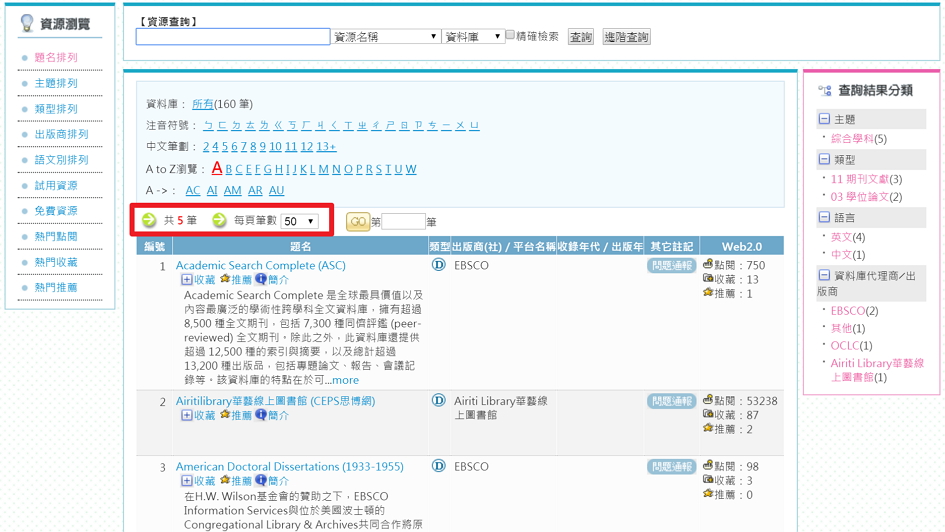This screenshot has width=945, height=532.
Task: Open 免費資源 in sidebar
Action: pyautogui.click(x=56, y=211)
